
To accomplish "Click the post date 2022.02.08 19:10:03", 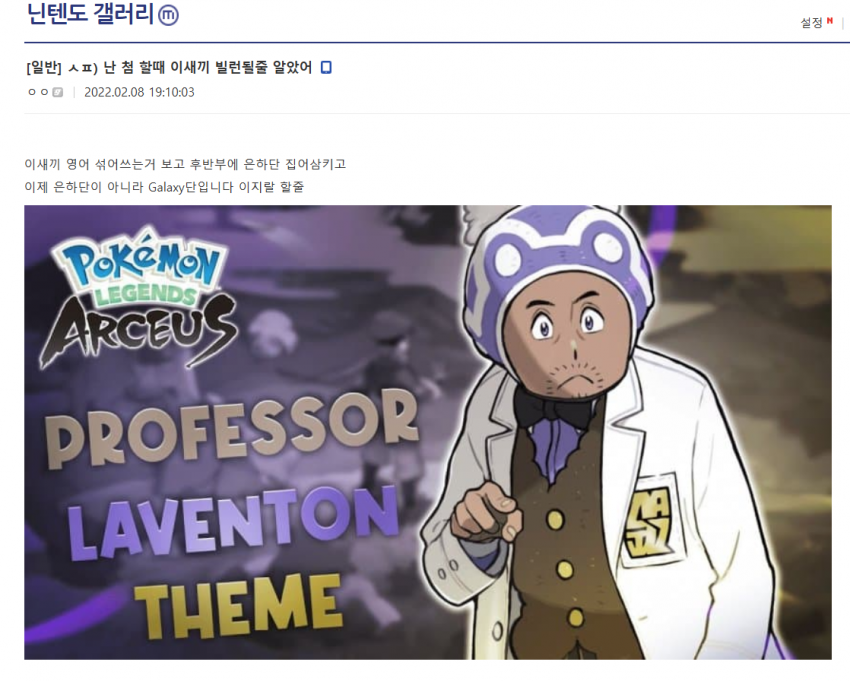I will pyautogui.click(x=139, y=92).
